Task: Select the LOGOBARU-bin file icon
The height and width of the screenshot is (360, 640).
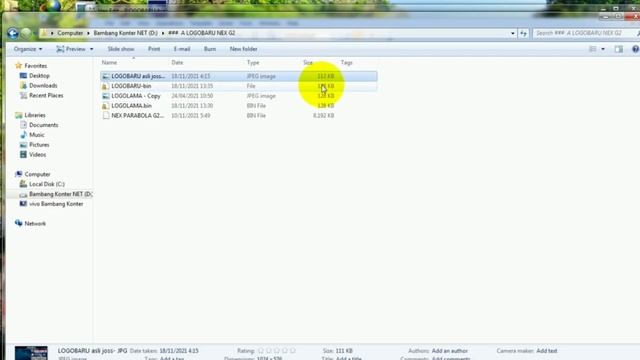Action: (106, 86)
